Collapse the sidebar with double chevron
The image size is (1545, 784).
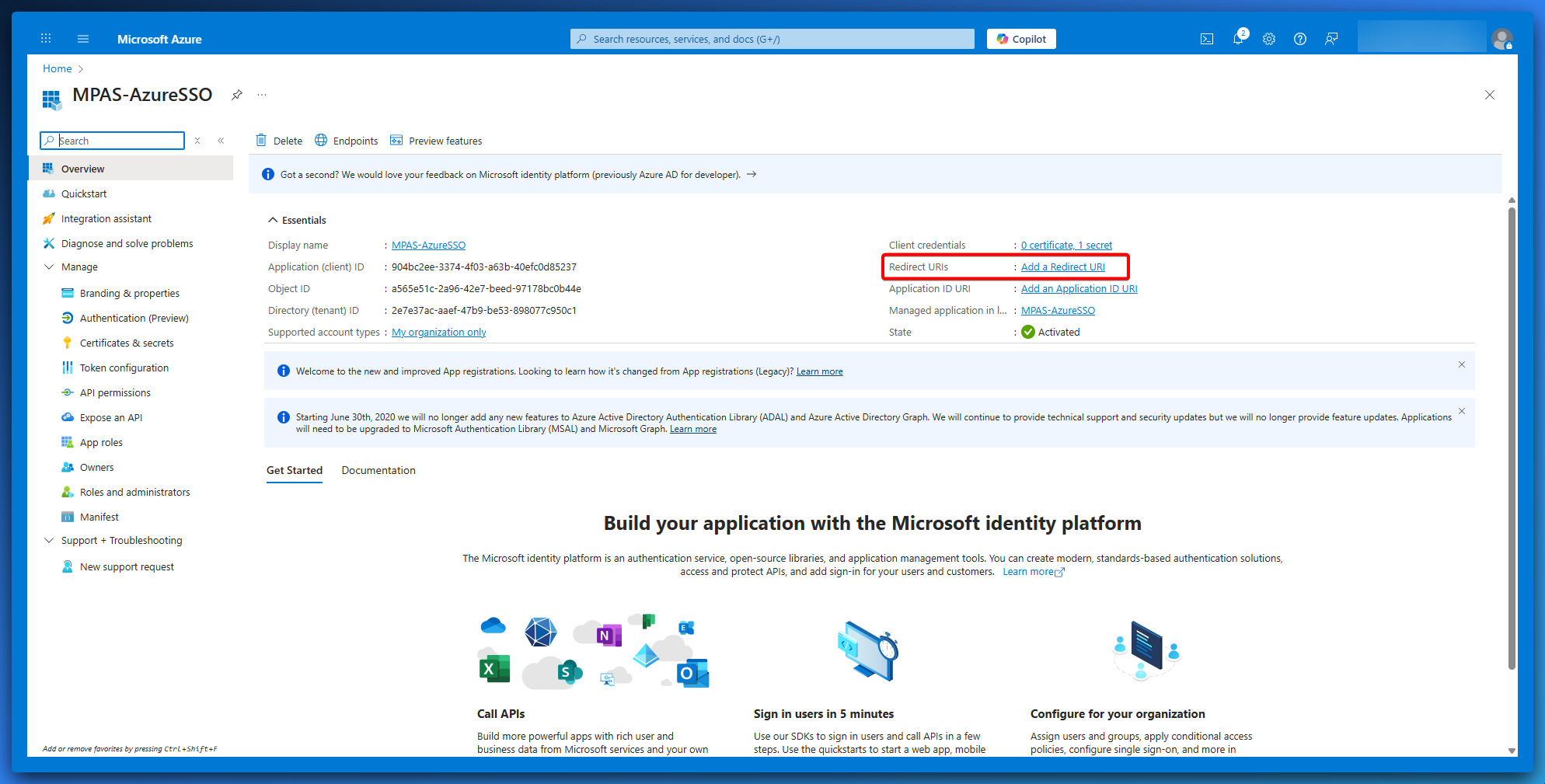(x=221, y=141)
